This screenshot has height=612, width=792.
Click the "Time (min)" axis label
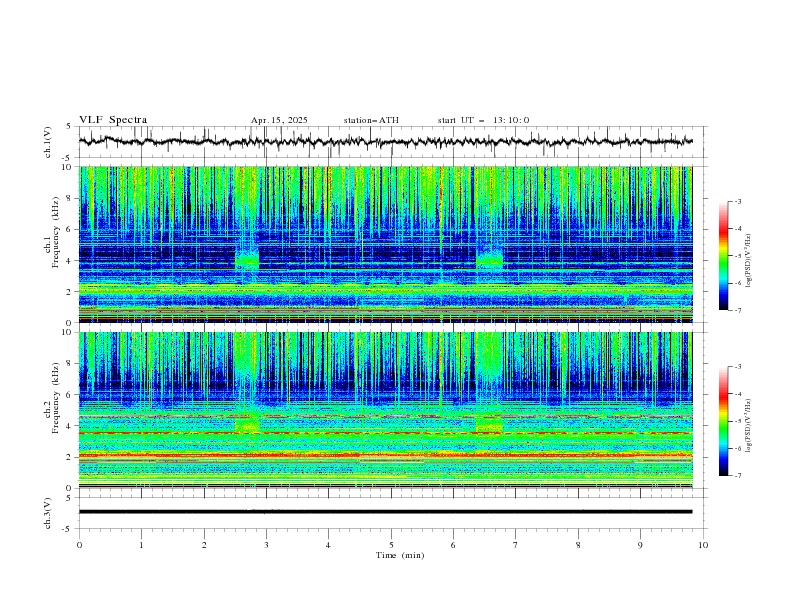pyautogui.click(x=400, y=555)
